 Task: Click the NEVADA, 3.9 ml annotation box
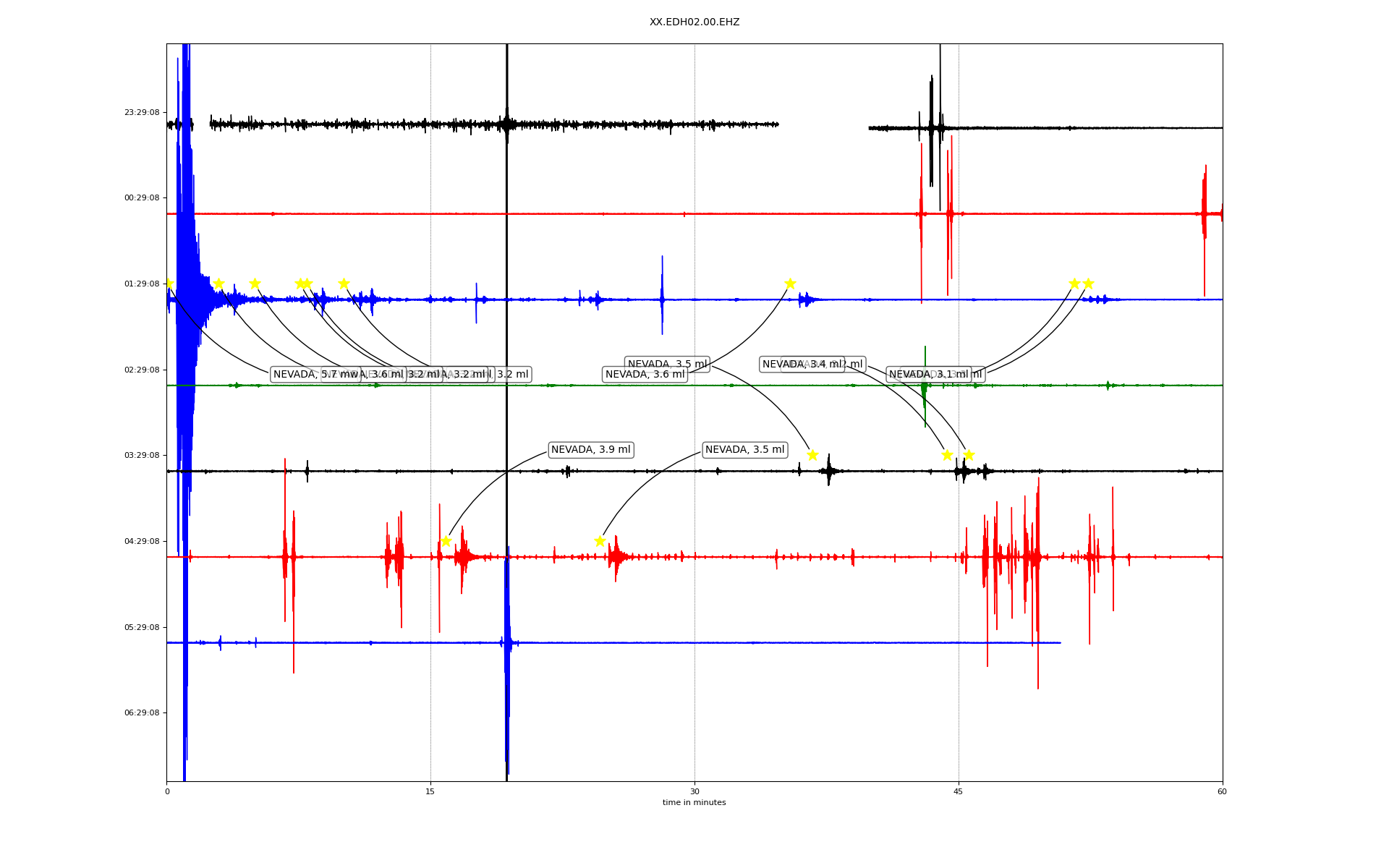(590, 450)
